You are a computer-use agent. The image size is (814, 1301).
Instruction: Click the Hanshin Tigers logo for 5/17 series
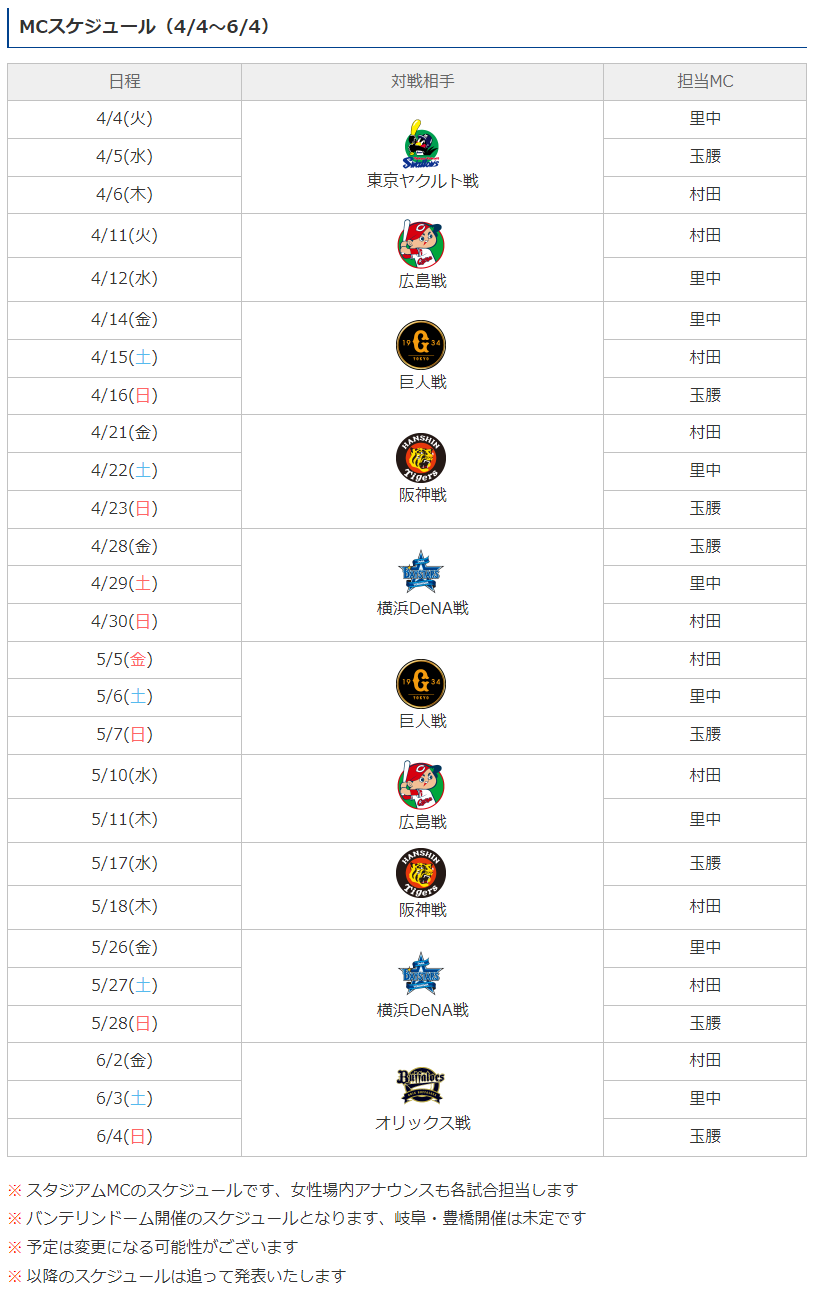(x=422, y=873)
